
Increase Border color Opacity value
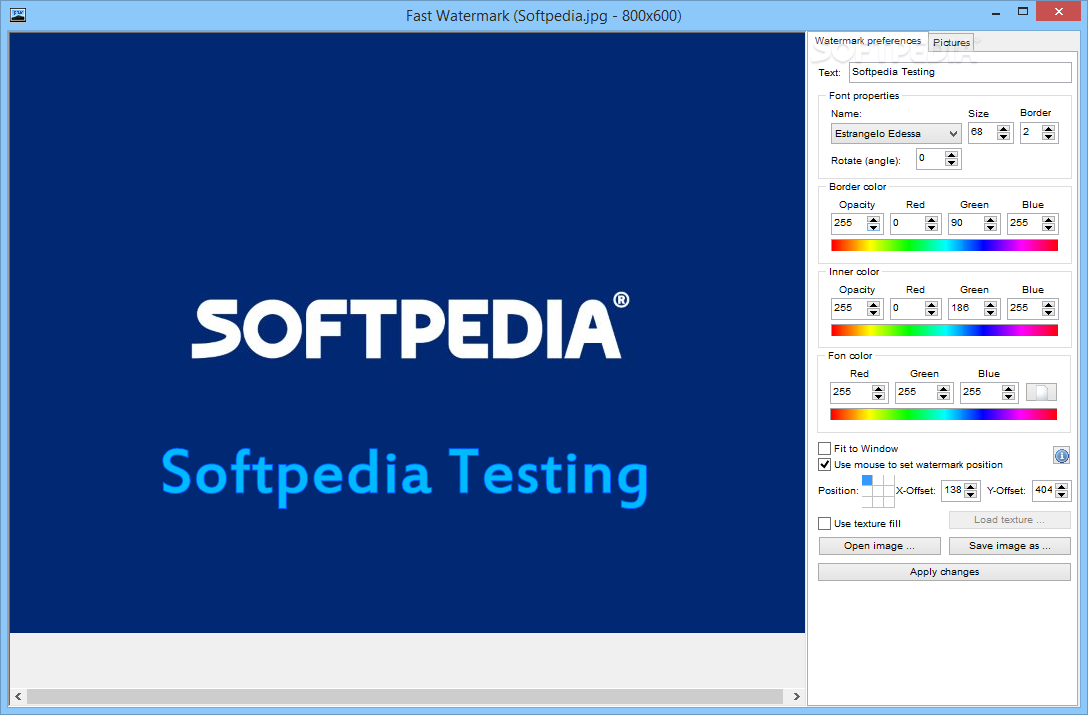(874, 219)
